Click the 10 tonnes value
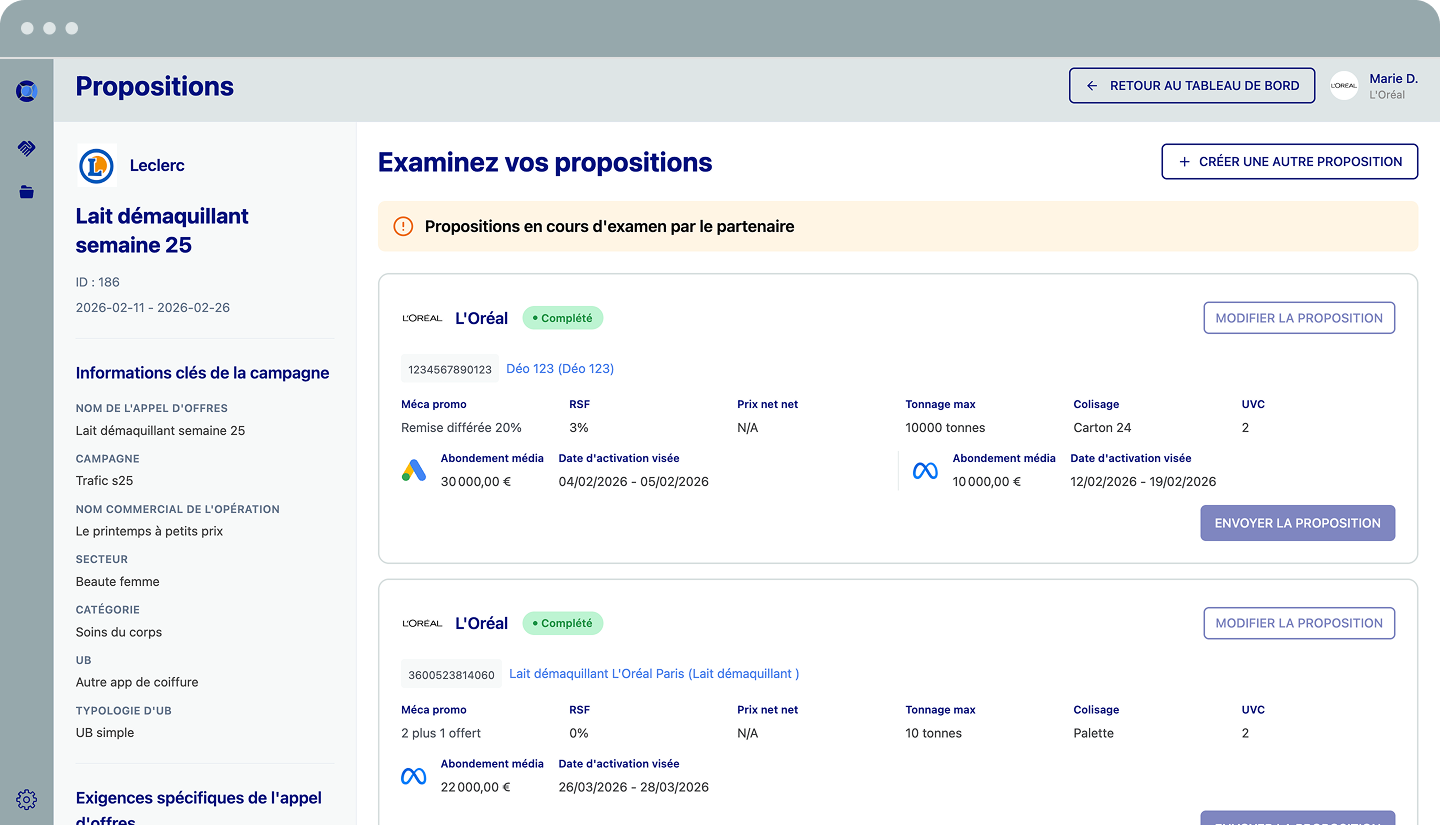 (934, 733)
